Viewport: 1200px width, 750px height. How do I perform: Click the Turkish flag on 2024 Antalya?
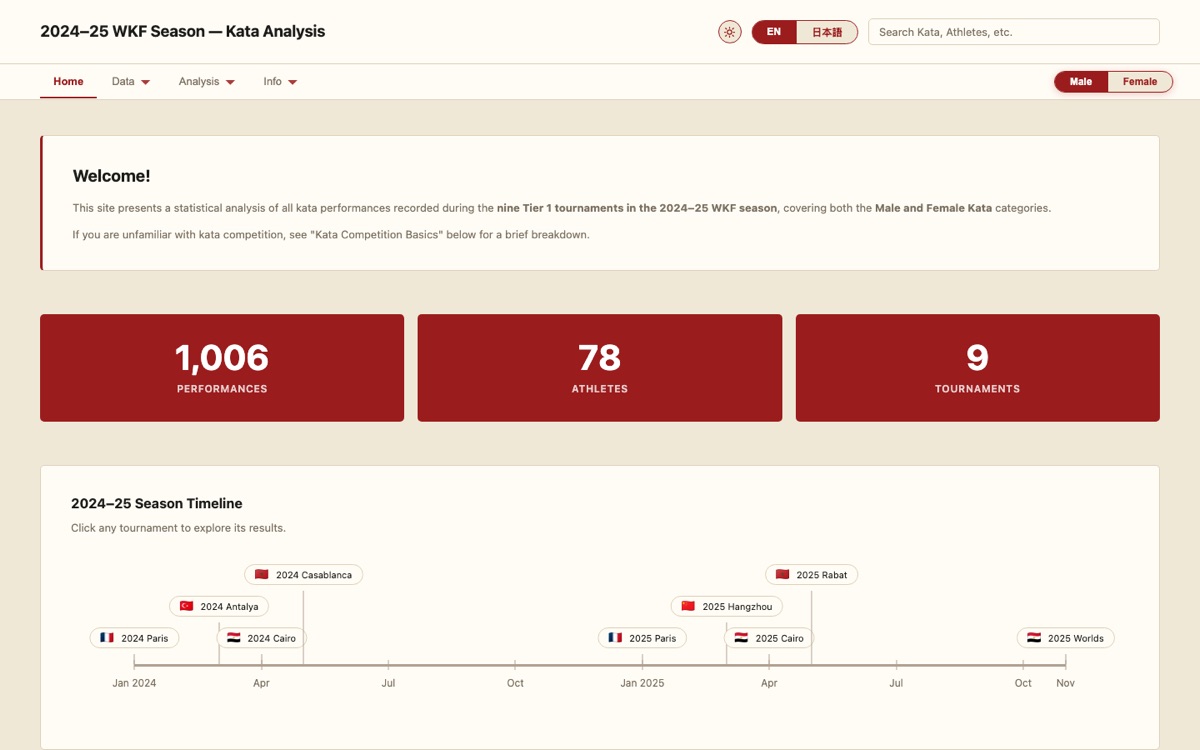(186, 606)
